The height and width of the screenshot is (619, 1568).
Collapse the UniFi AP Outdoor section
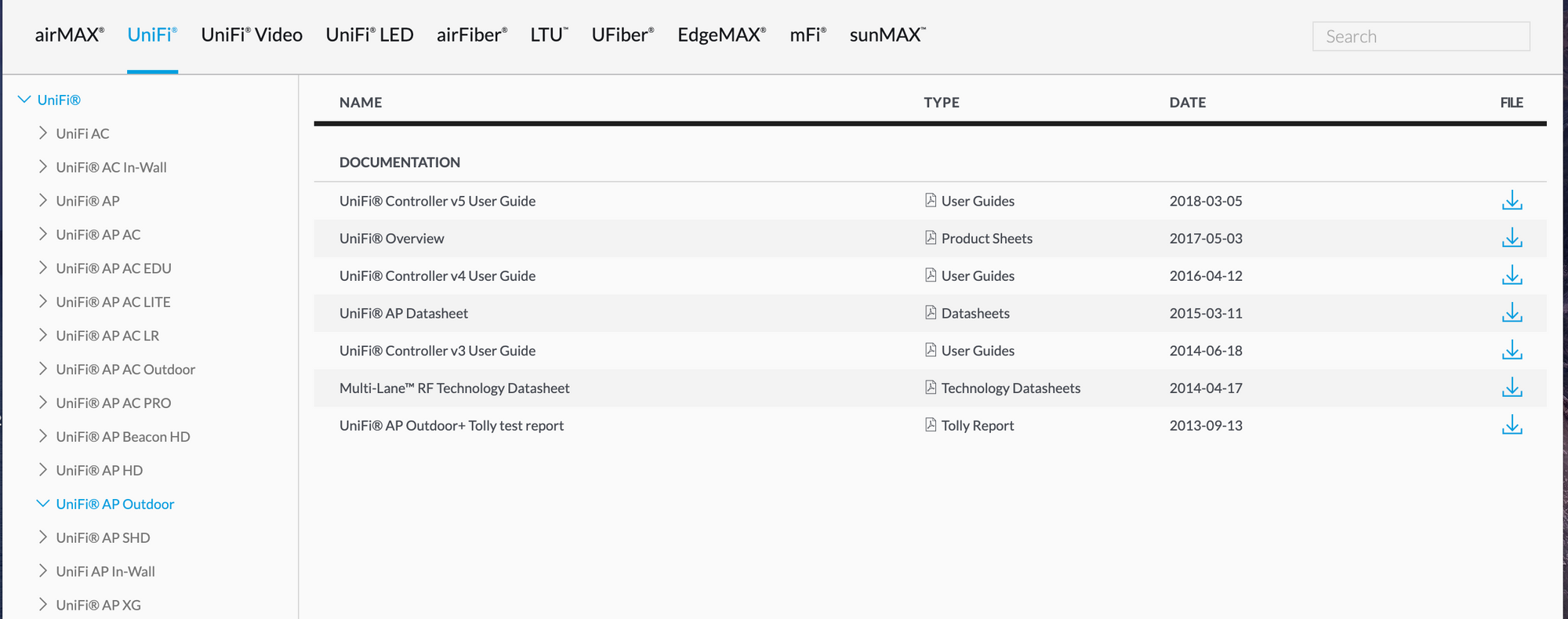[43, 504]
